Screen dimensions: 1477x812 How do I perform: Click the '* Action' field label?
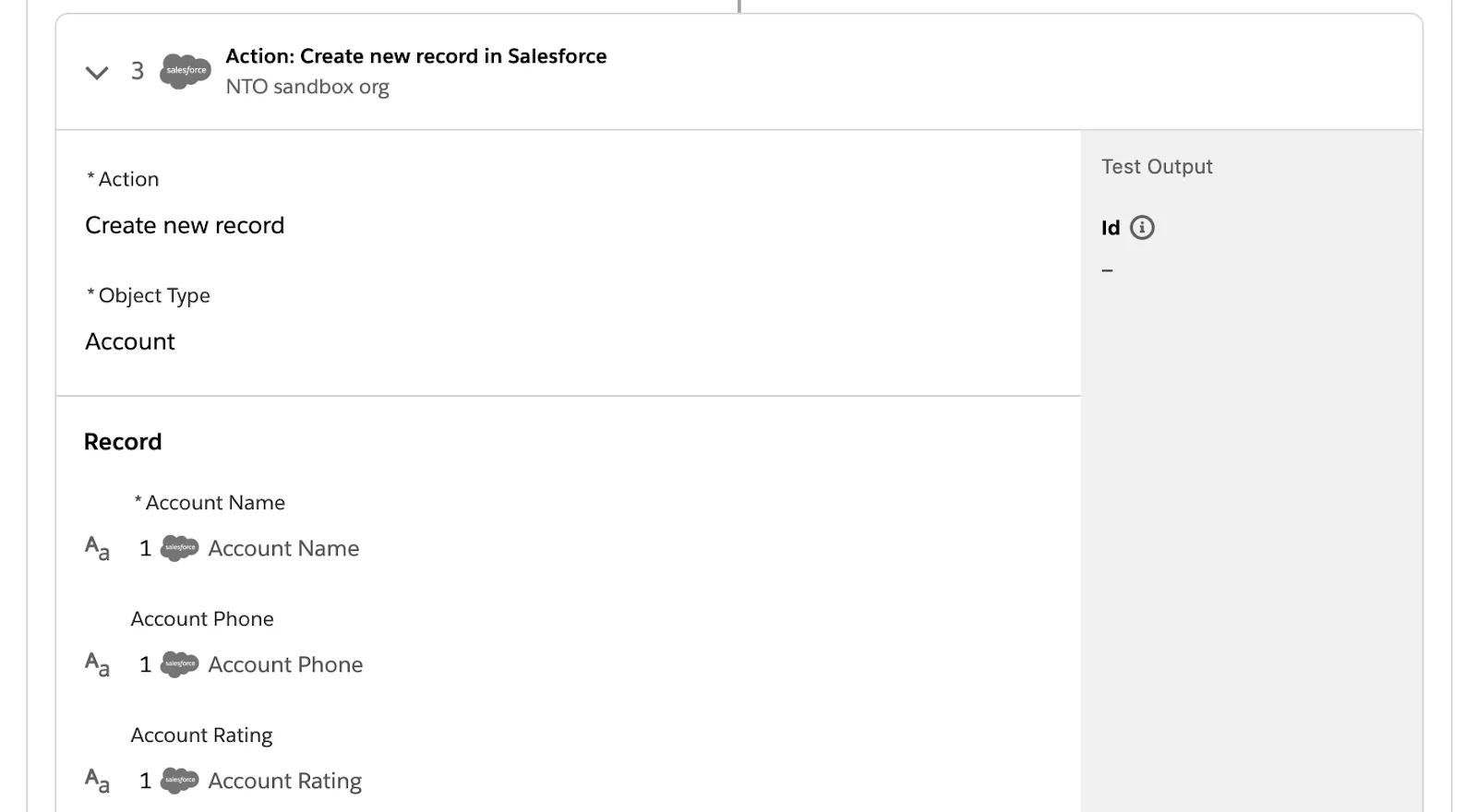pos(123,180)
